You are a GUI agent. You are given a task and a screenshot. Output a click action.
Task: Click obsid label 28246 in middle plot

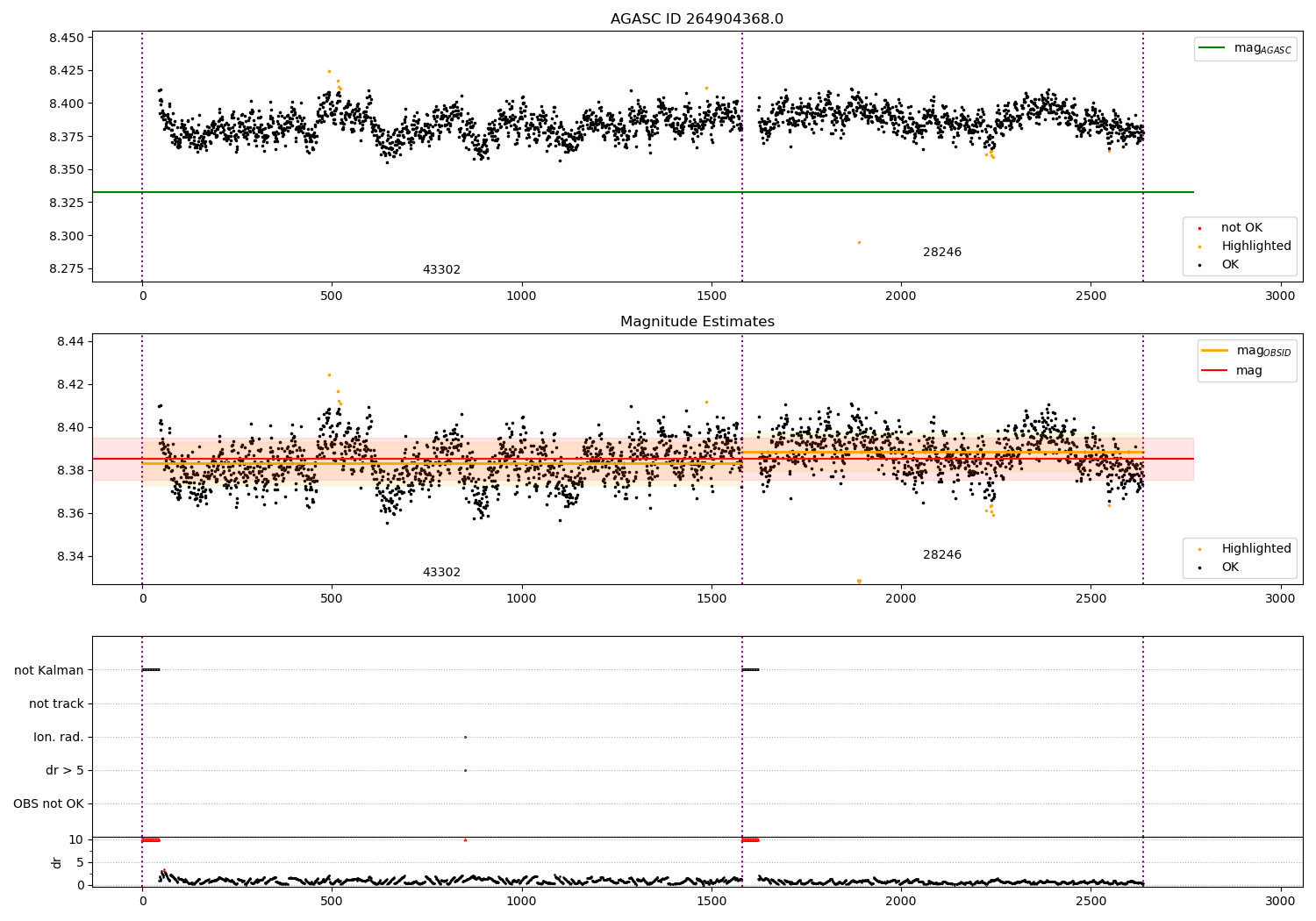click(x=942, y=555)
